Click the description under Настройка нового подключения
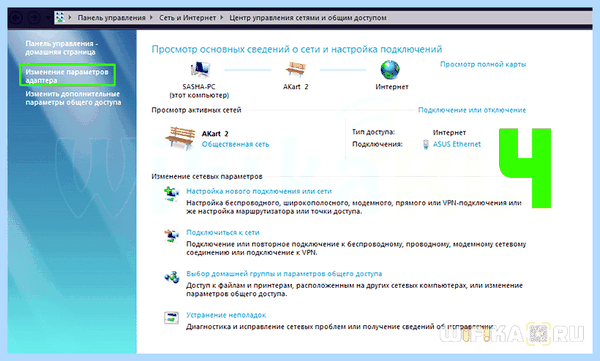 [x=354, y=207]
